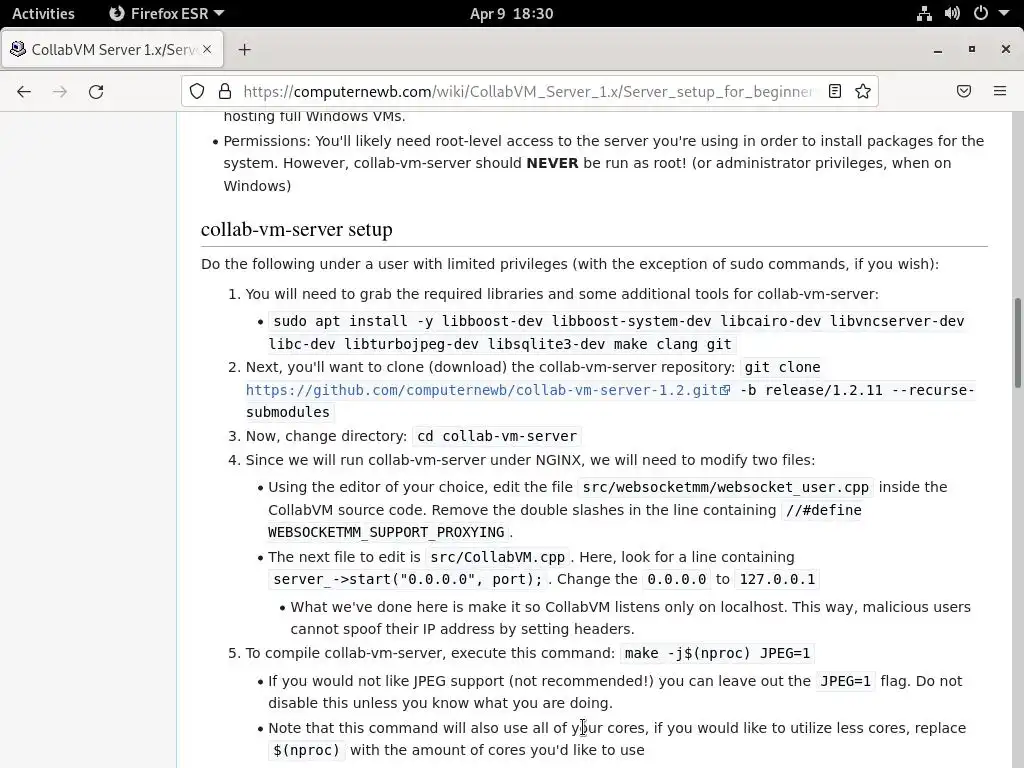Open the tracking protection shield icon

[197, 91]
